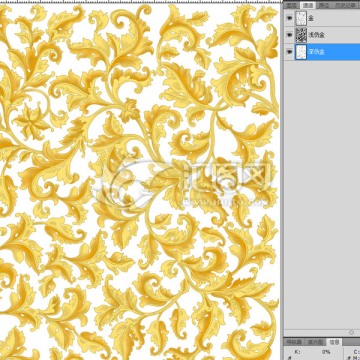Click the dark 浅色金 channel thumbnail
Image resolution: width=360 pixels, height=360 pixels.
[x=301, y=35]
